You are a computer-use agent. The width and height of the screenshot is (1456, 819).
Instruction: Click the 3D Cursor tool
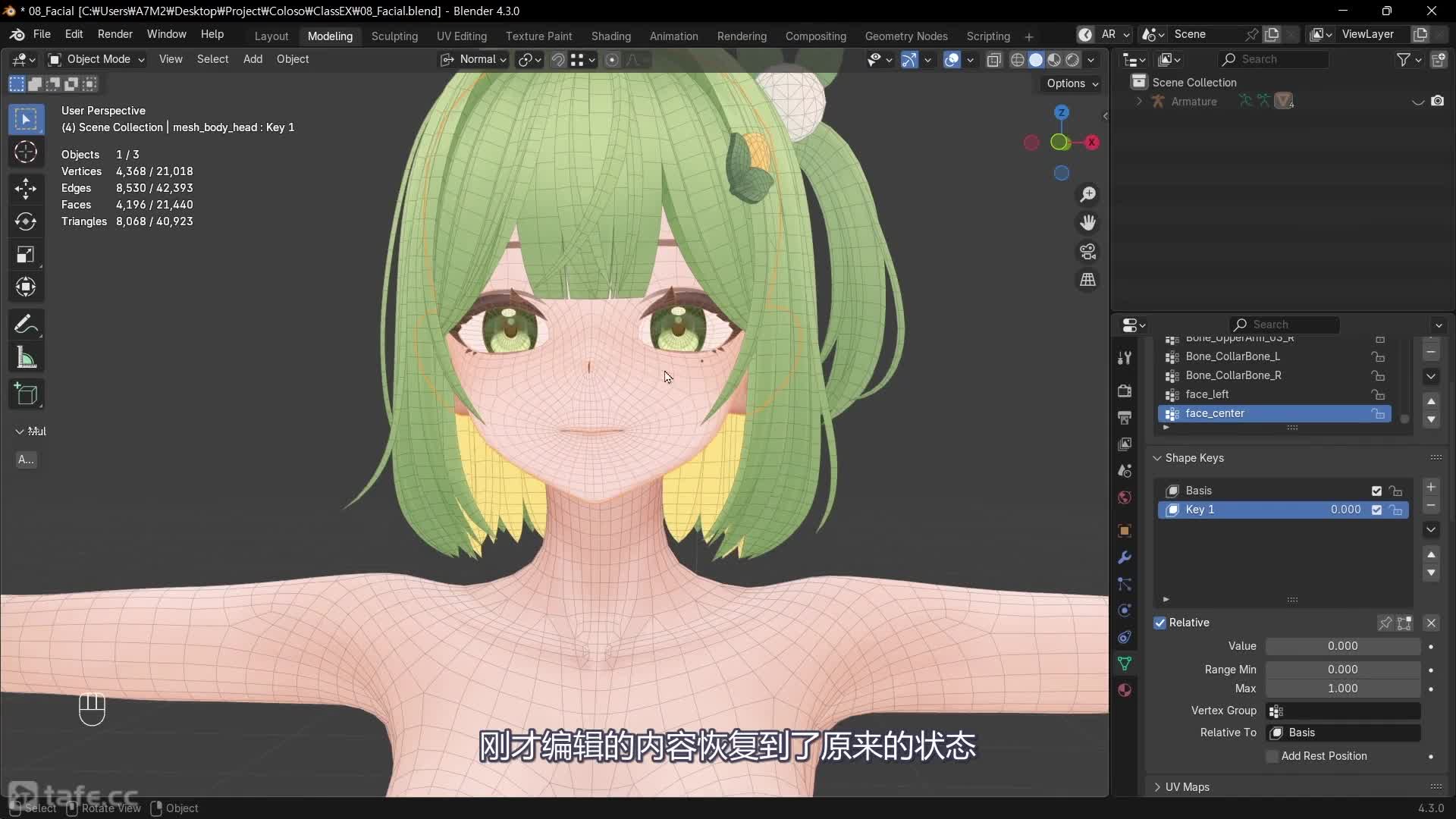click(26, 152)
